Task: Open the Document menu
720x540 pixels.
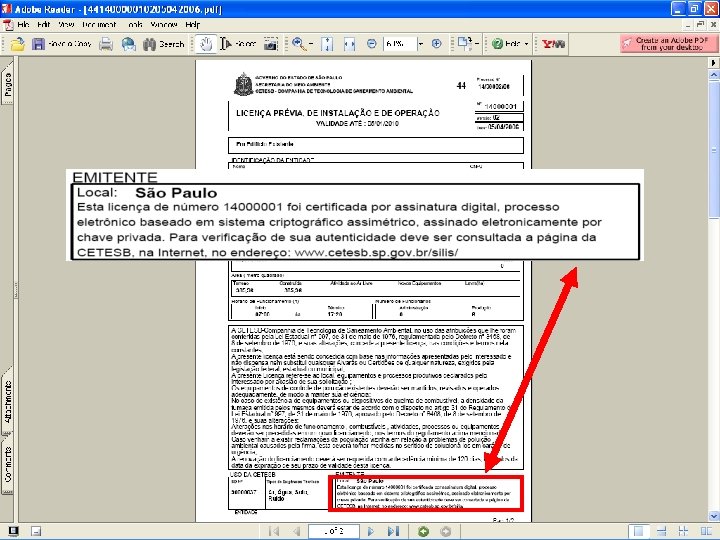Action: pyautogui.click(x=99, y=24)
